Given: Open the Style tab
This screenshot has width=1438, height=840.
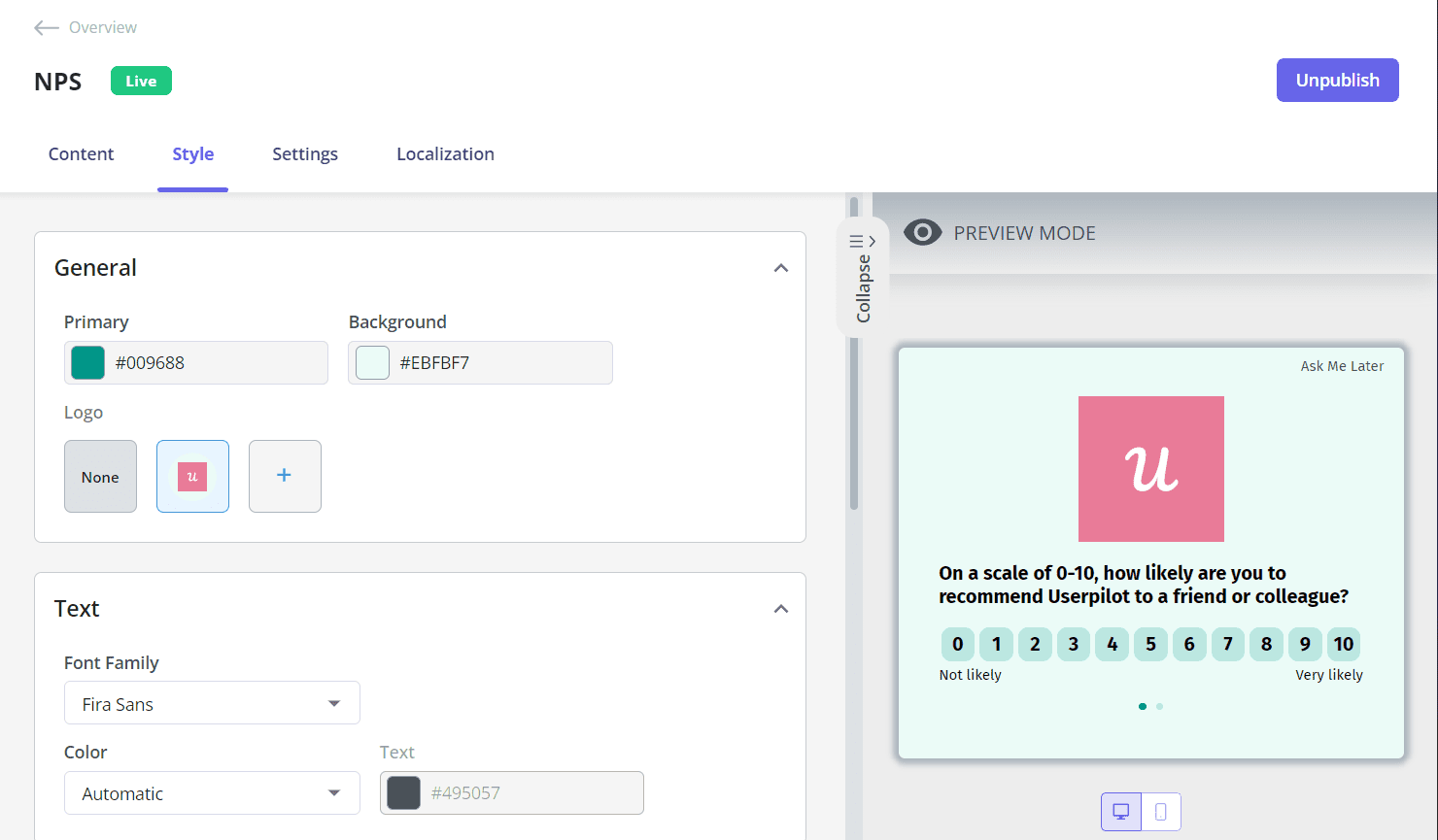Looking at the screenshot, I should point(192,153).
